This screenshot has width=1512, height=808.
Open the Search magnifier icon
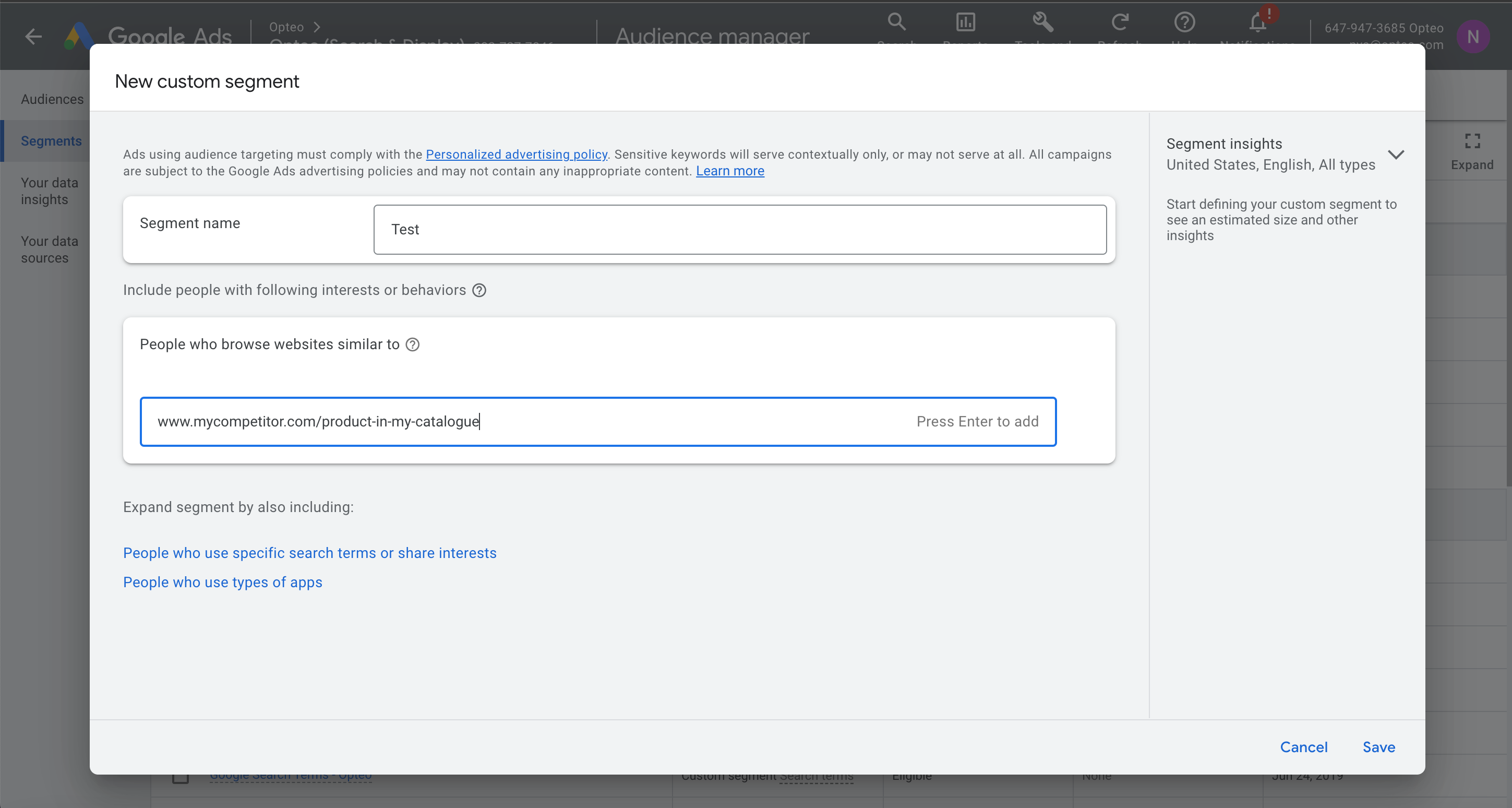point(896,22)
